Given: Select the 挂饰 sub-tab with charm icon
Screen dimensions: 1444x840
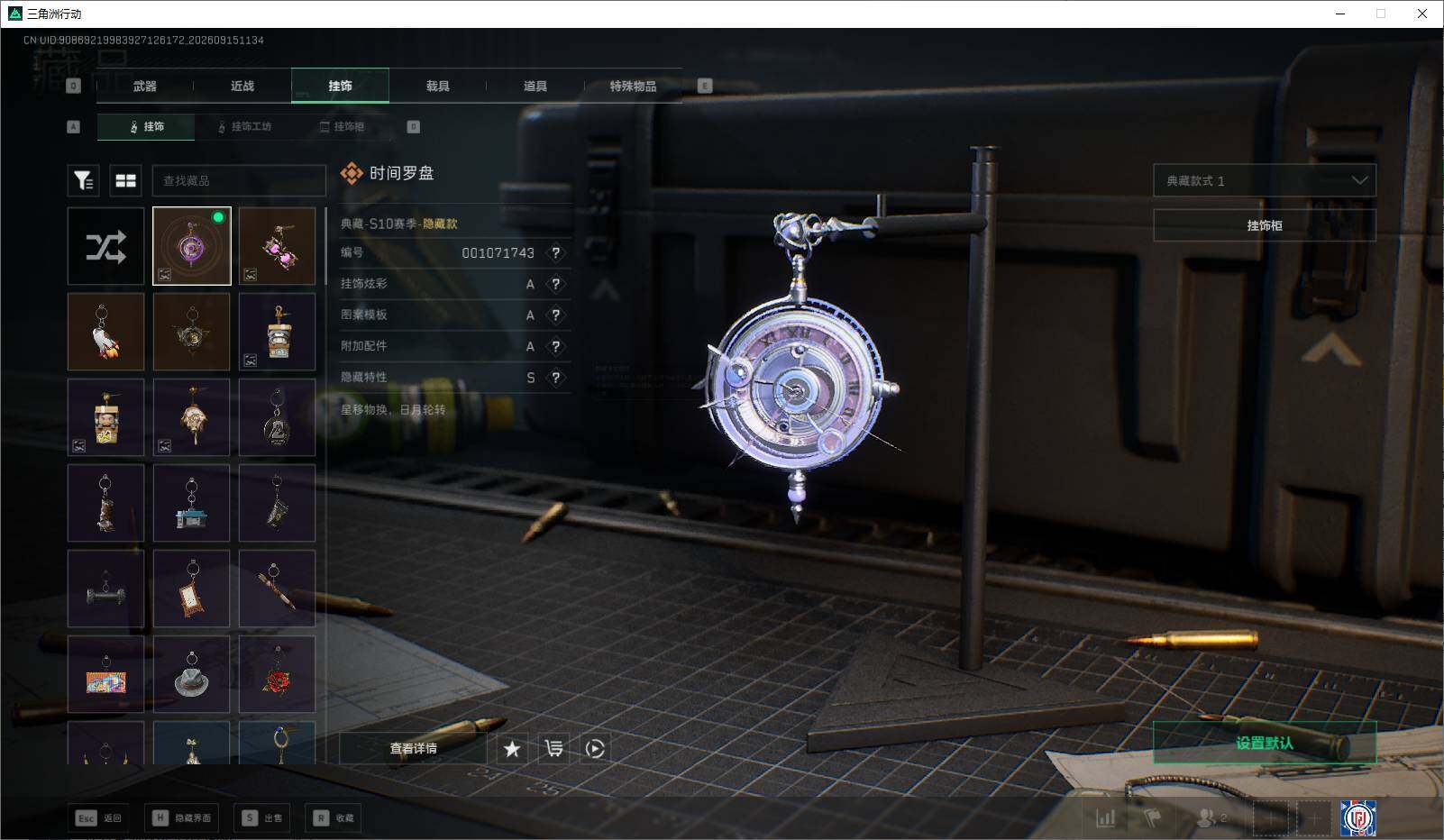Looking at the screenshot, I should 146,127.
